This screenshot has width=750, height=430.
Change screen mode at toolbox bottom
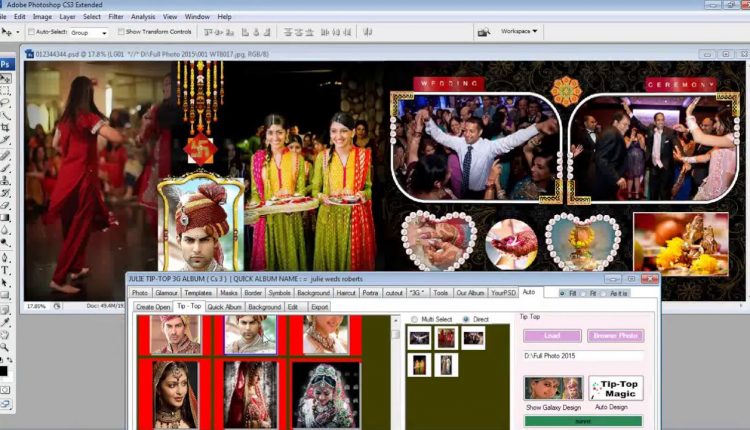pyautogui.click(x=5, y=404)
